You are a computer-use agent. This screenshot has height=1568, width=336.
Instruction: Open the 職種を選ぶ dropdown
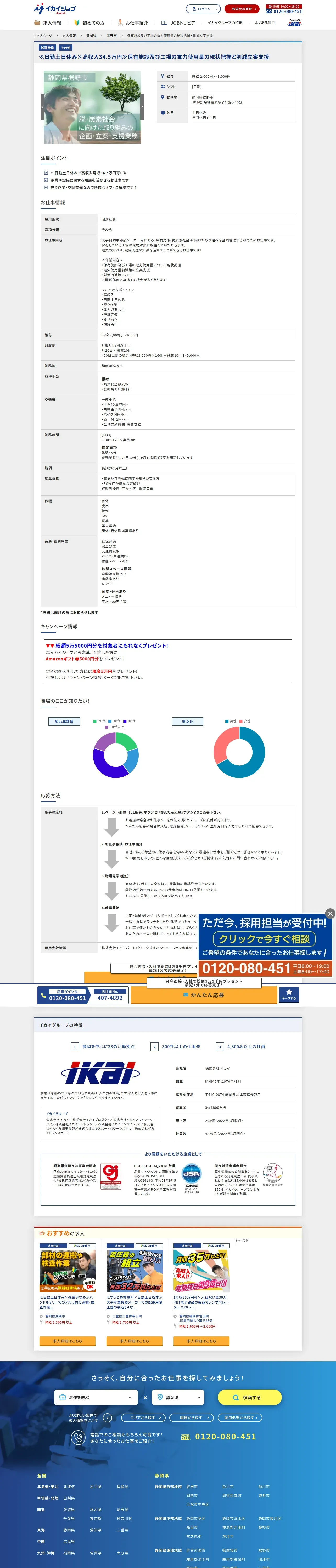point(96,1398)
